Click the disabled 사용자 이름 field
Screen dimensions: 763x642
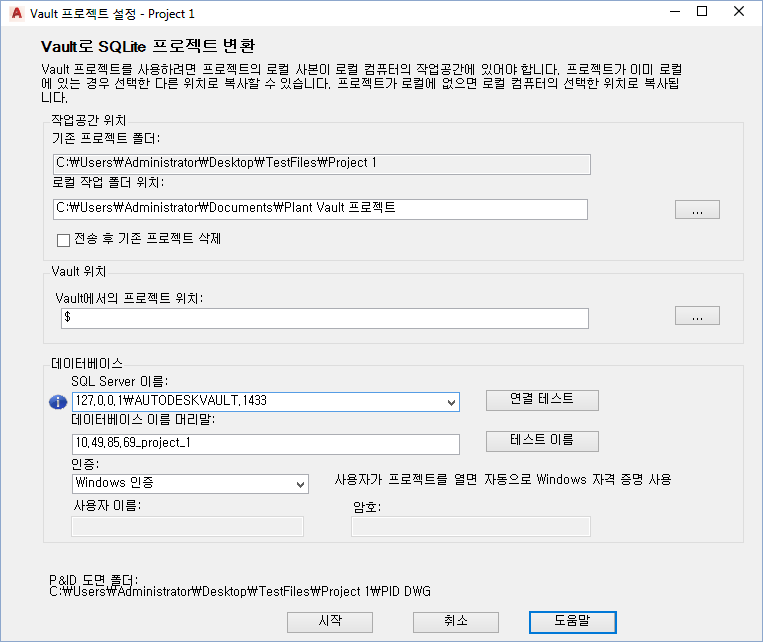click(187, 527)
